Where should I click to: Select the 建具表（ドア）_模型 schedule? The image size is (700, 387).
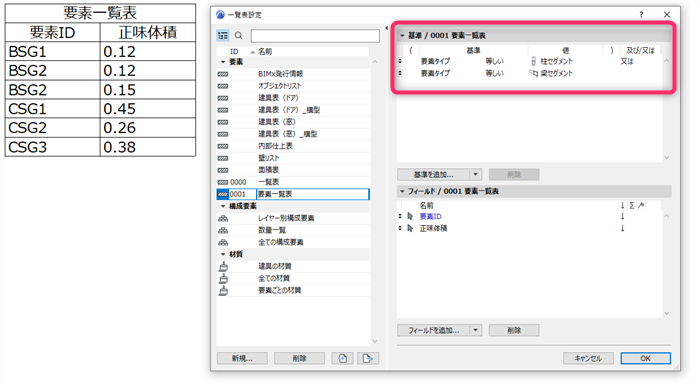tap(293, 110)
